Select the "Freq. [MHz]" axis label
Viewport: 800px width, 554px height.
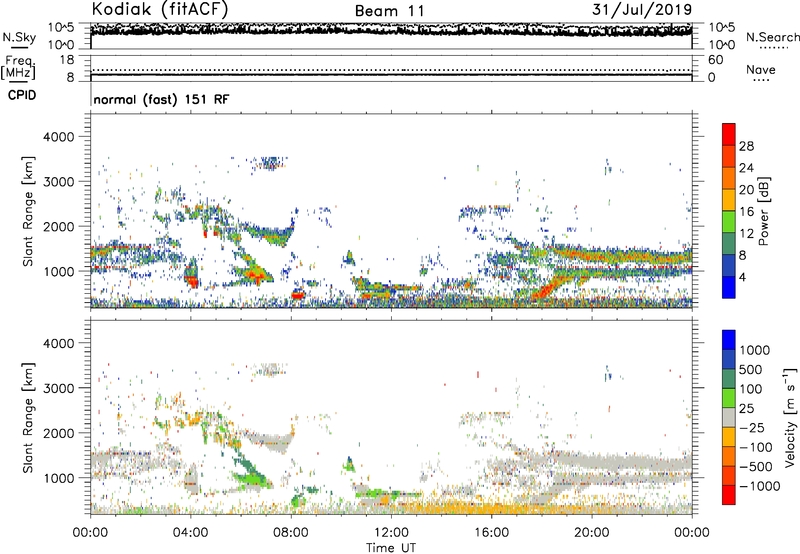coord(18,67)
